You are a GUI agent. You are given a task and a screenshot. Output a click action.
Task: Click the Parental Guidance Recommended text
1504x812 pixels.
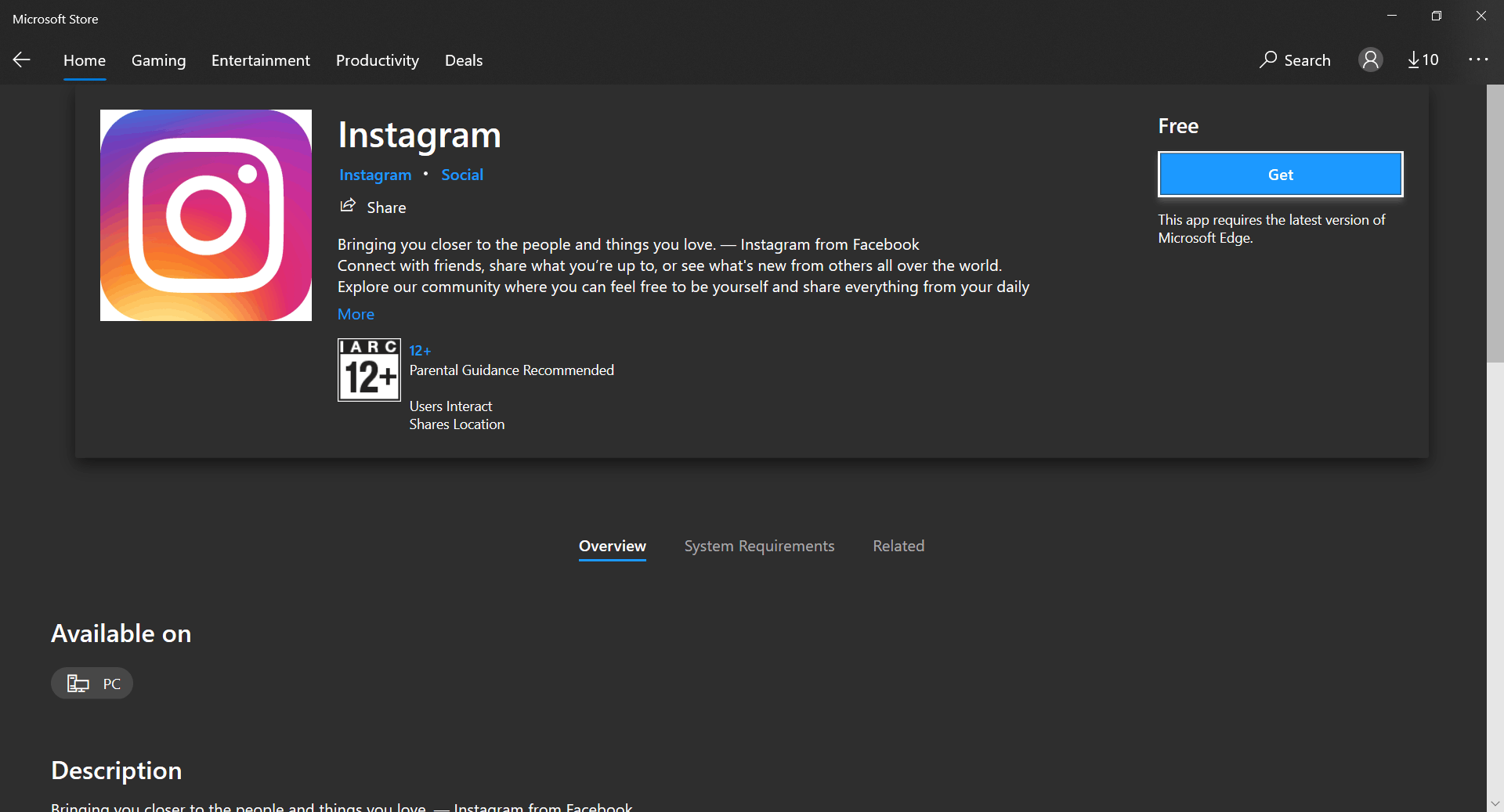pos(512,370)
